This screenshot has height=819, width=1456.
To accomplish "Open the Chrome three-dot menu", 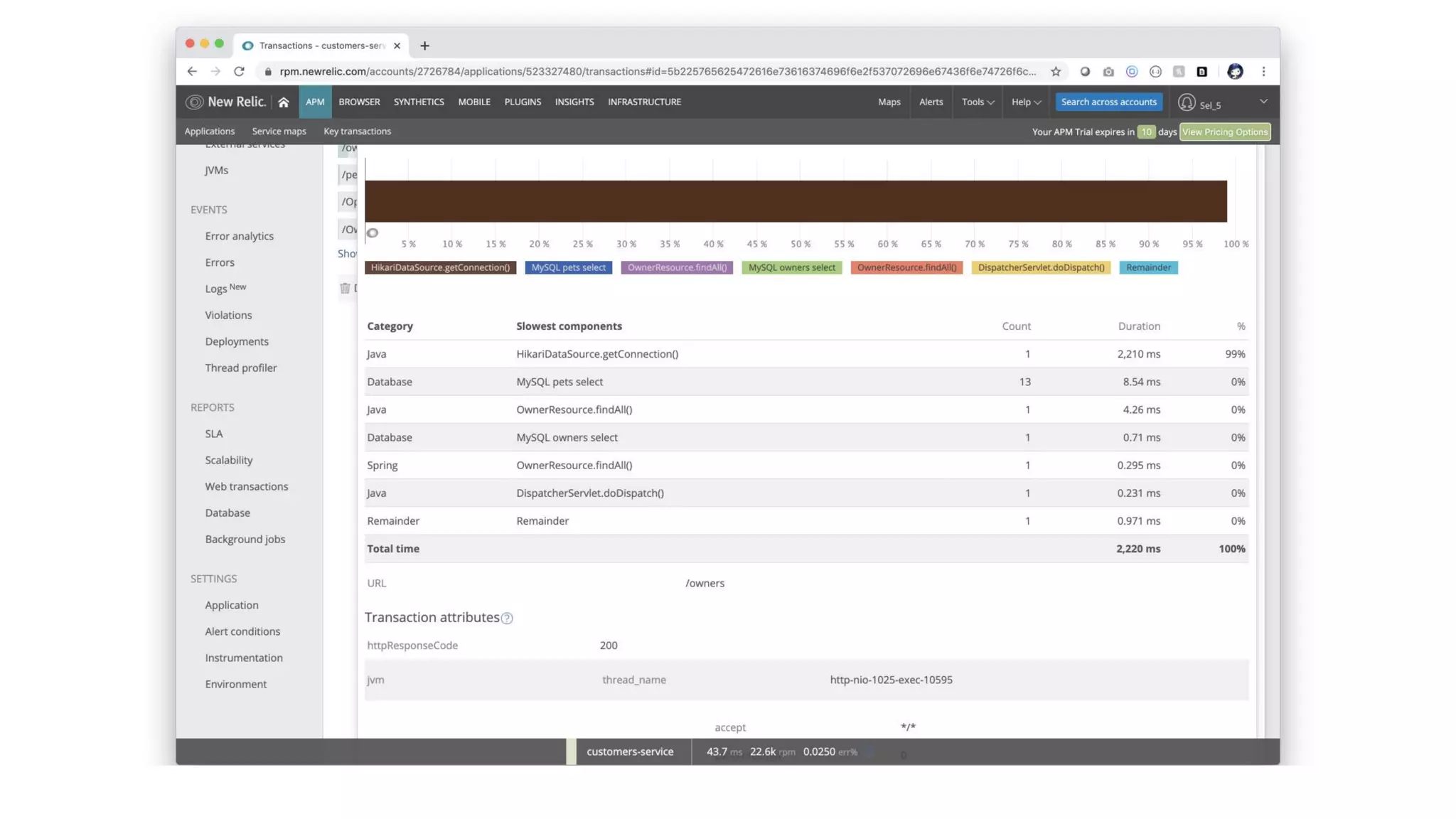I will point(1263,72).
